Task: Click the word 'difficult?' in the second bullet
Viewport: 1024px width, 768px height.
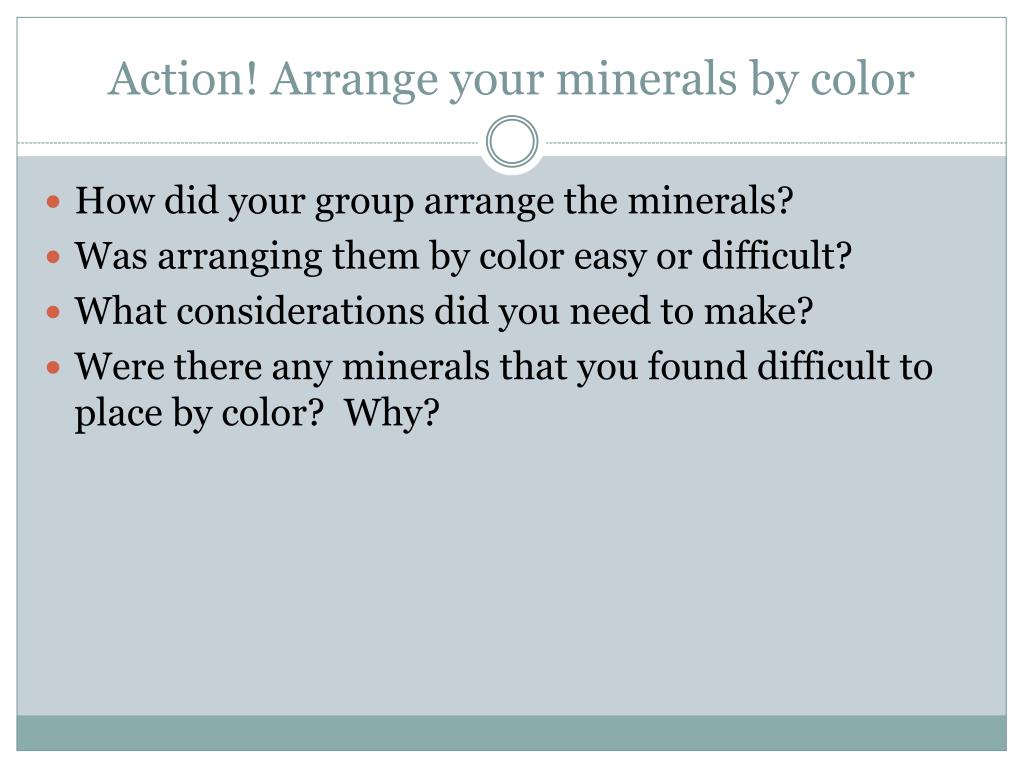Action: (777, 255)
